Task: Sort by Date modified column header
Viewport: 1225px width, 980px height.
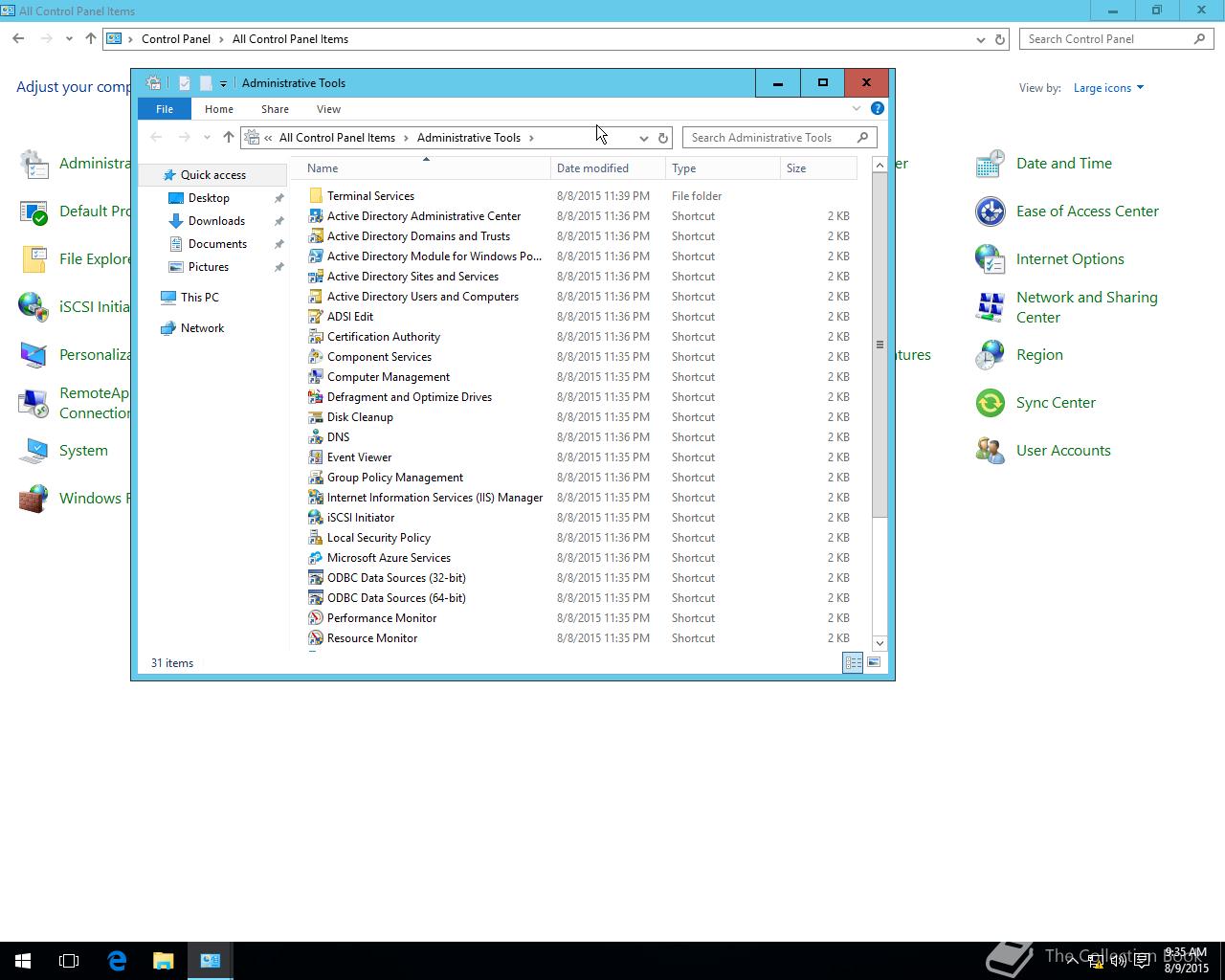Action: tap(609, 168)
